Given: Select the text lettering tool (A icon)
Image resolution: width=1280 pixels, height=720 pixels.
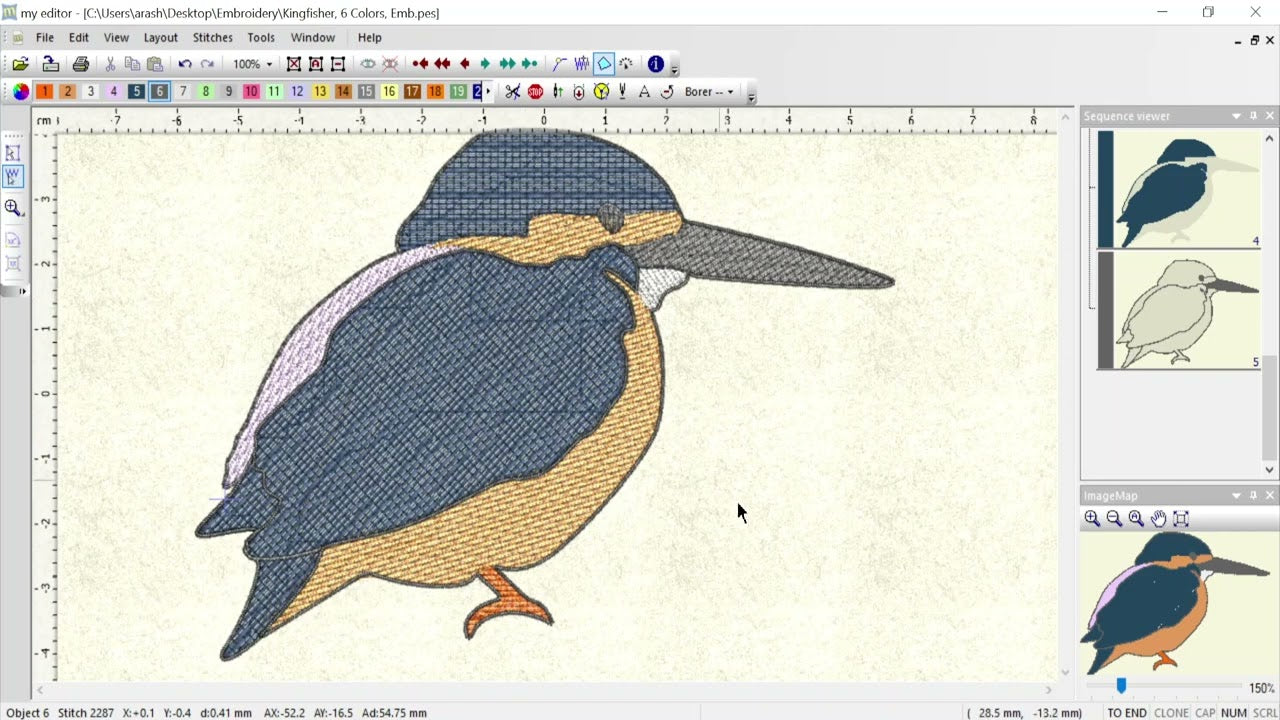Looking at the screenshot, I should point(645,91).
